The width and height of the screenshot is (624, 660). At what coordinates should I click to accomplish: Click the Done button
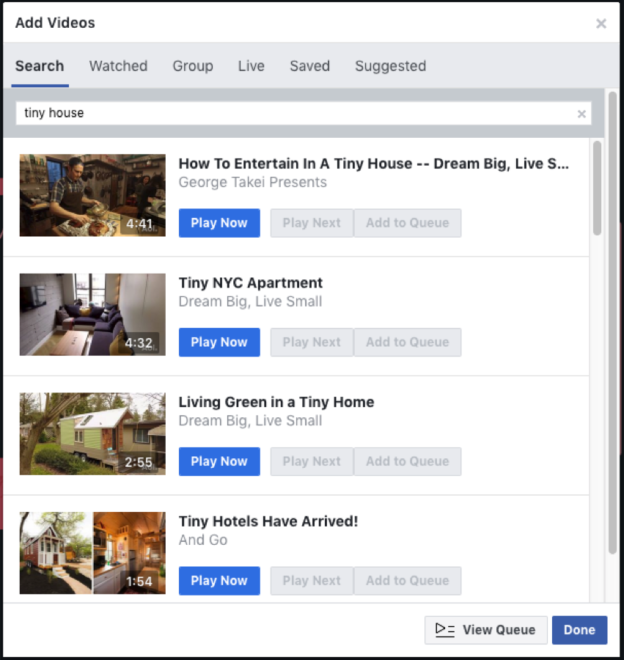pyautogui.click(x=579, y=630)
